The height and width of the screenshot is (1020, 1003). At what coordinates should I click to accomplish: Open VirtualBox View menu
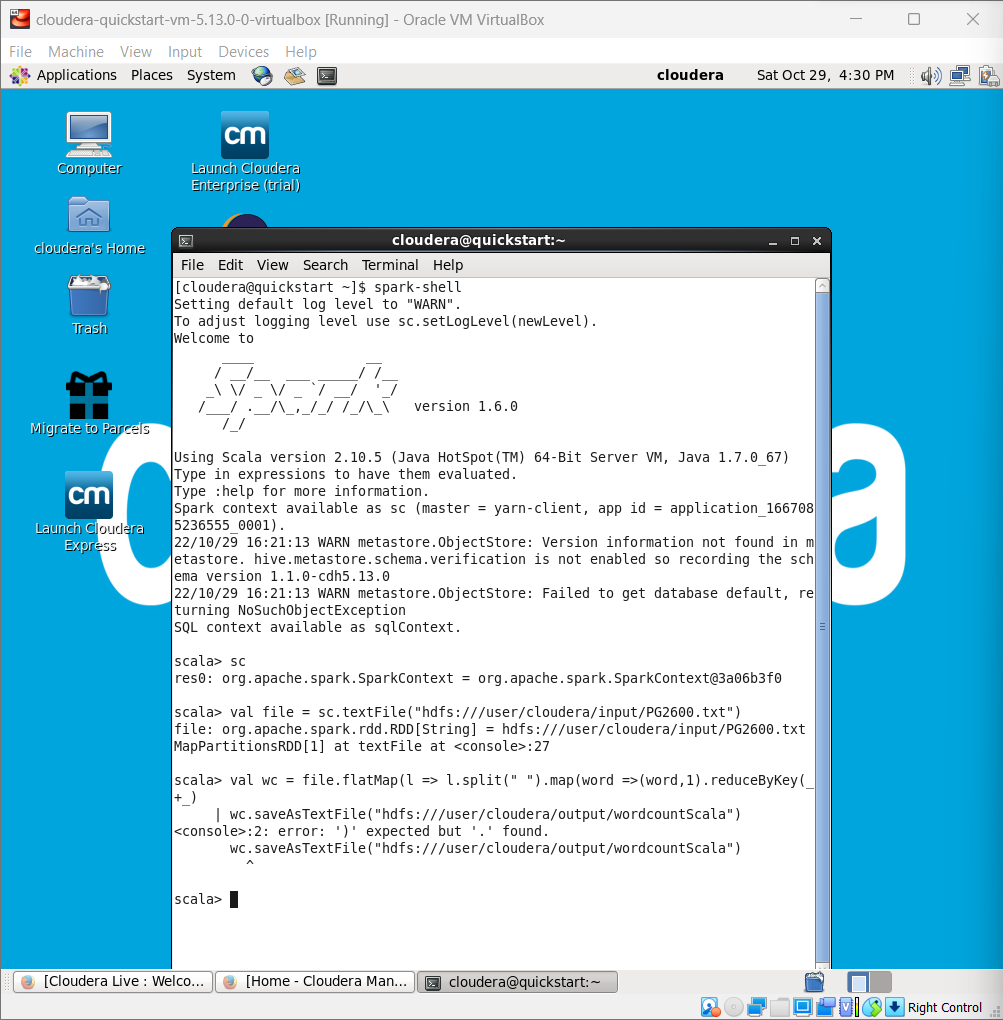(135, 51)
